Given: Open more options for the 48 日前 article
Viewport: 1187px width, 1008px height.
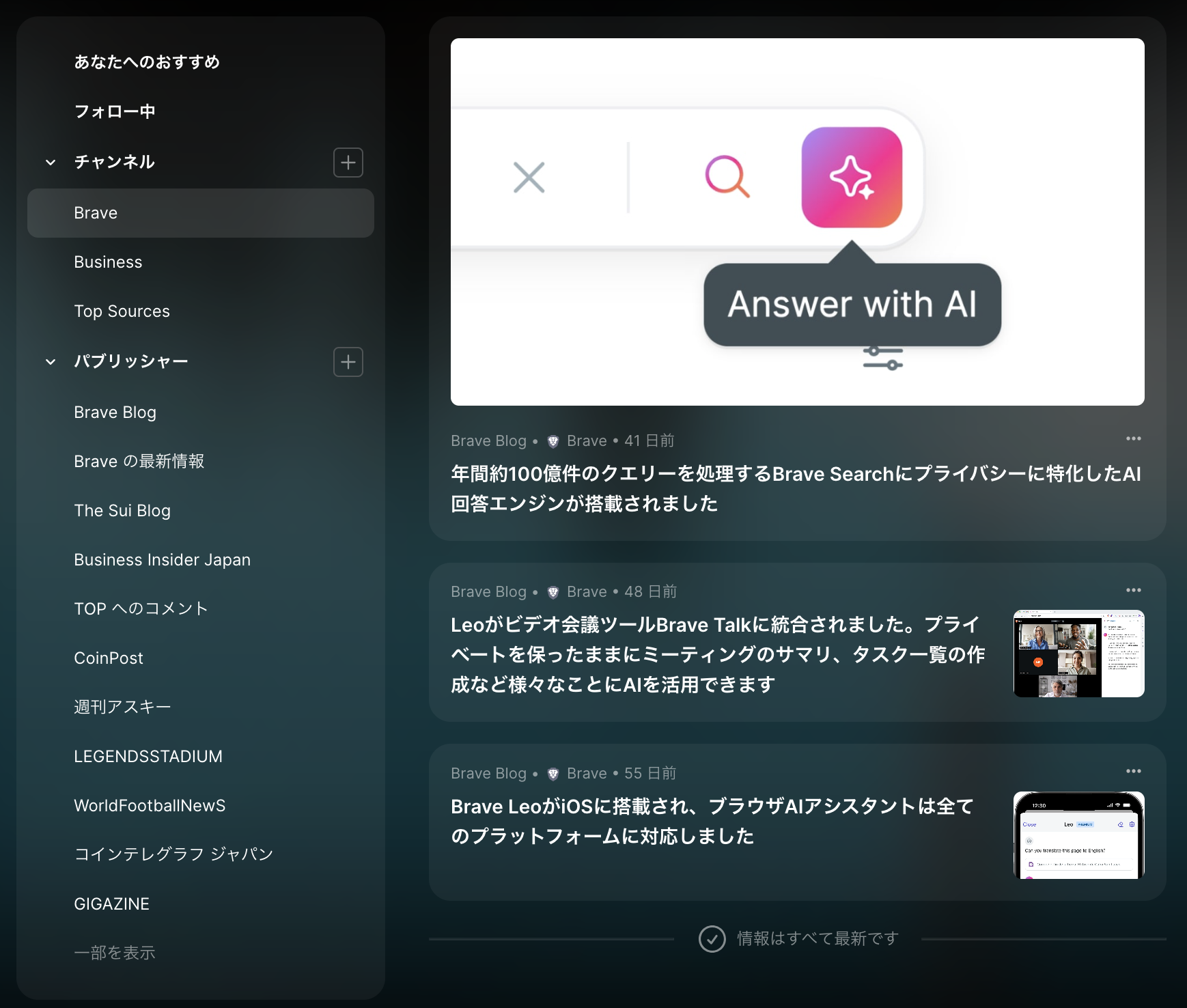Looking at the screenshot, I should click(x=1134, y=590).
